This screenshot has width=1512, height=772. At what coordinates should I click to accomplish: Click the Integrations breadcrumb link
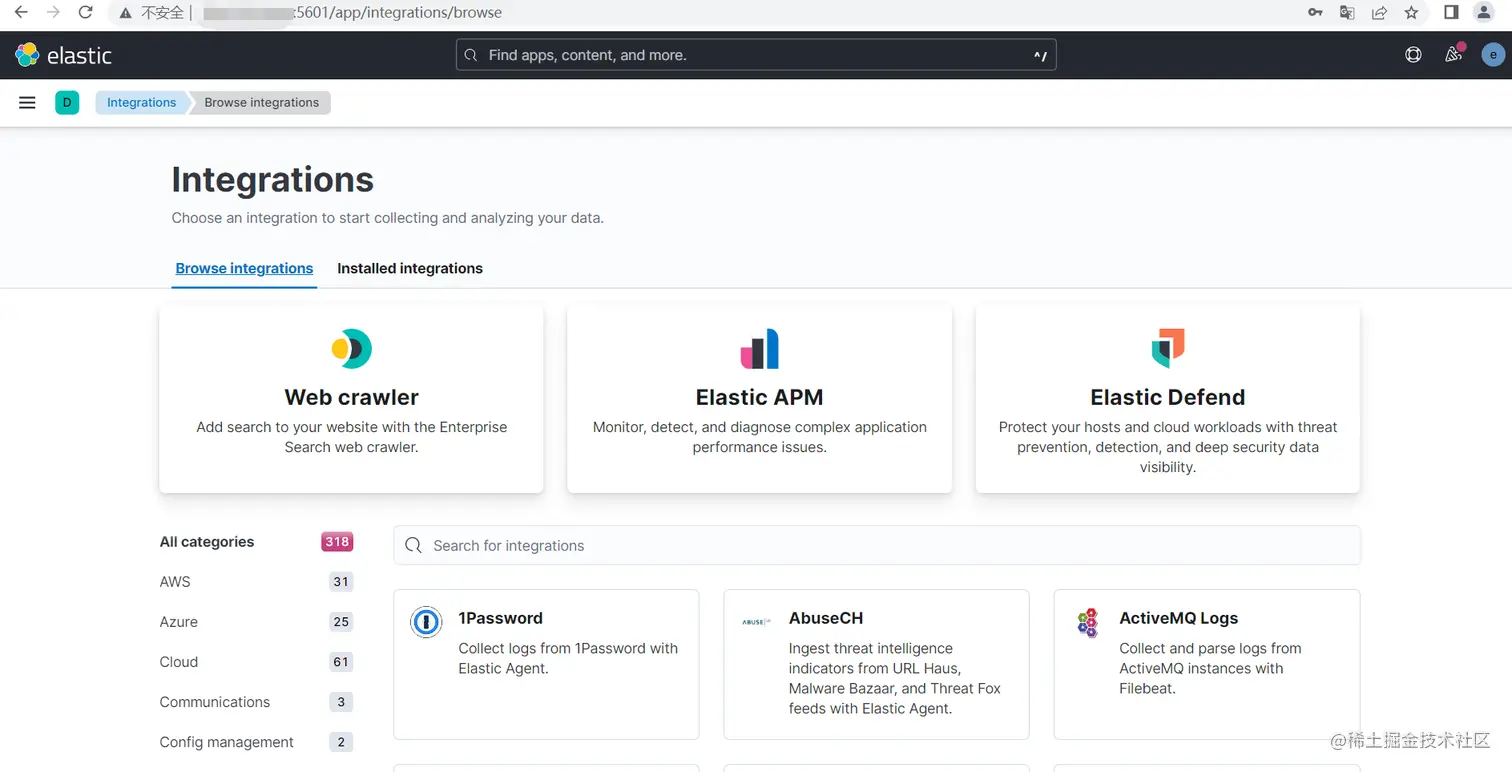[x=141, y=102]
